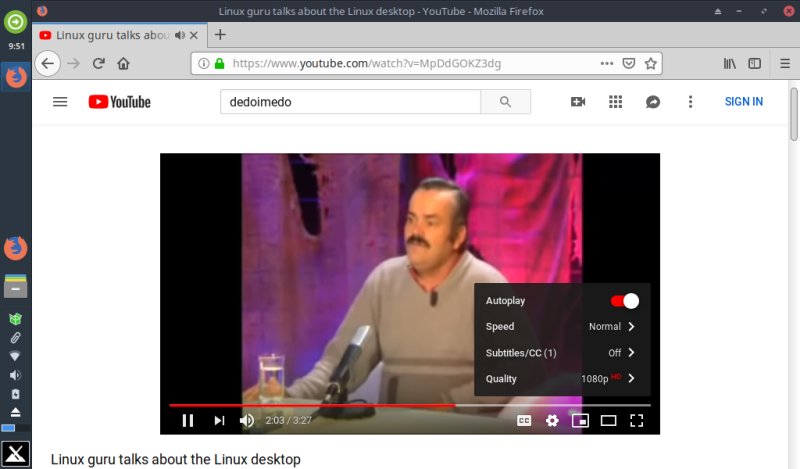This screenshot has height=469, width=800.
Task: Open a new Firefox tab
Action: pos(220,34)
